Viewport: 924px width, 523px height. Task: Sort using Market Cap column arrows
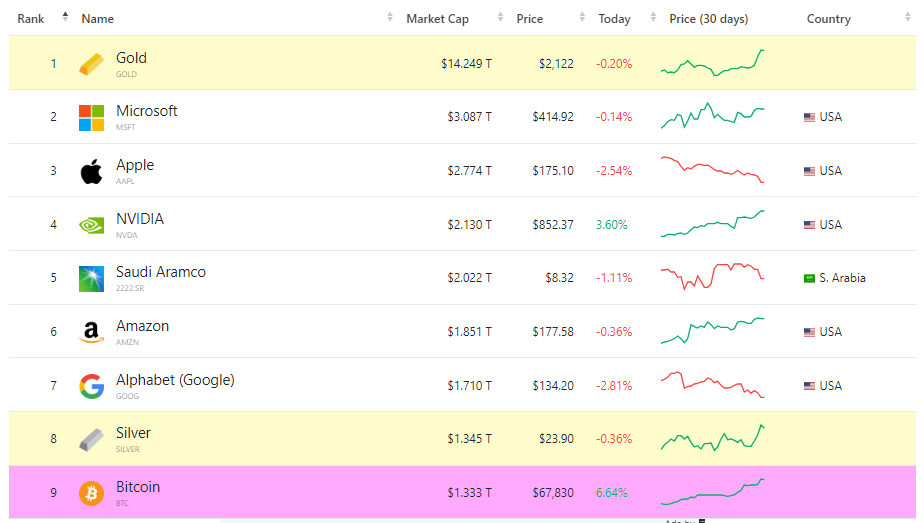(500, 17)
